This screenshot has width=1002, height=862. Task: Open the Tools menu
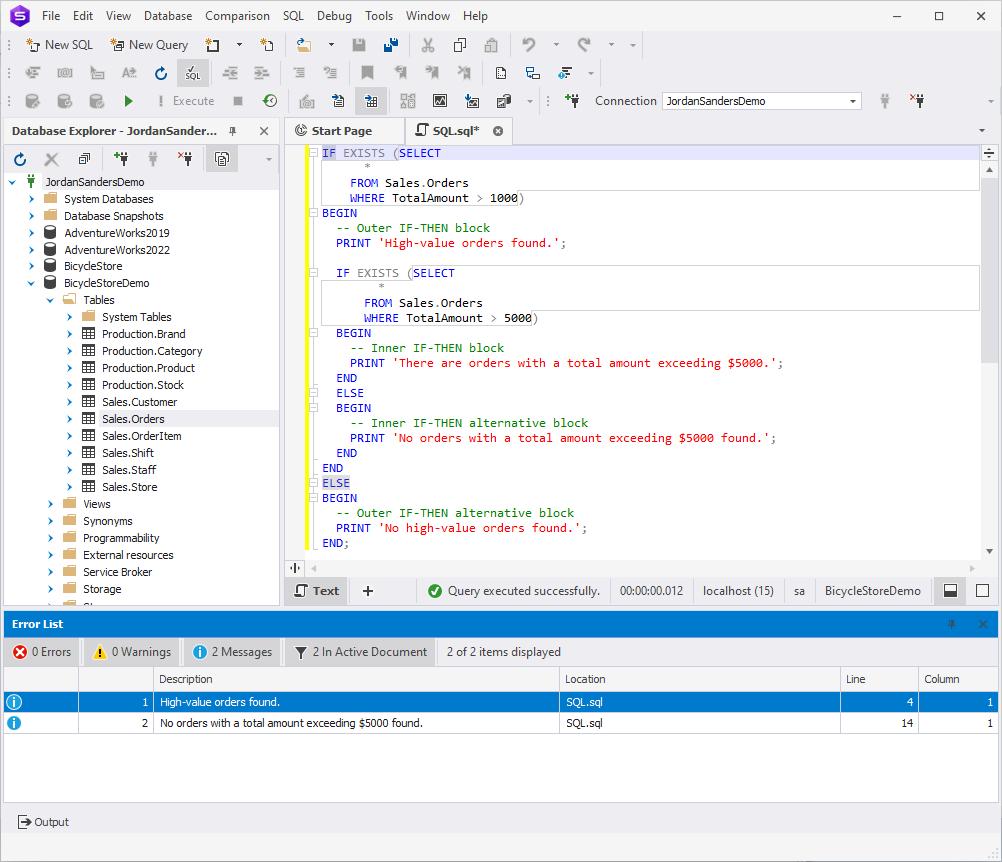coord(379,16)
